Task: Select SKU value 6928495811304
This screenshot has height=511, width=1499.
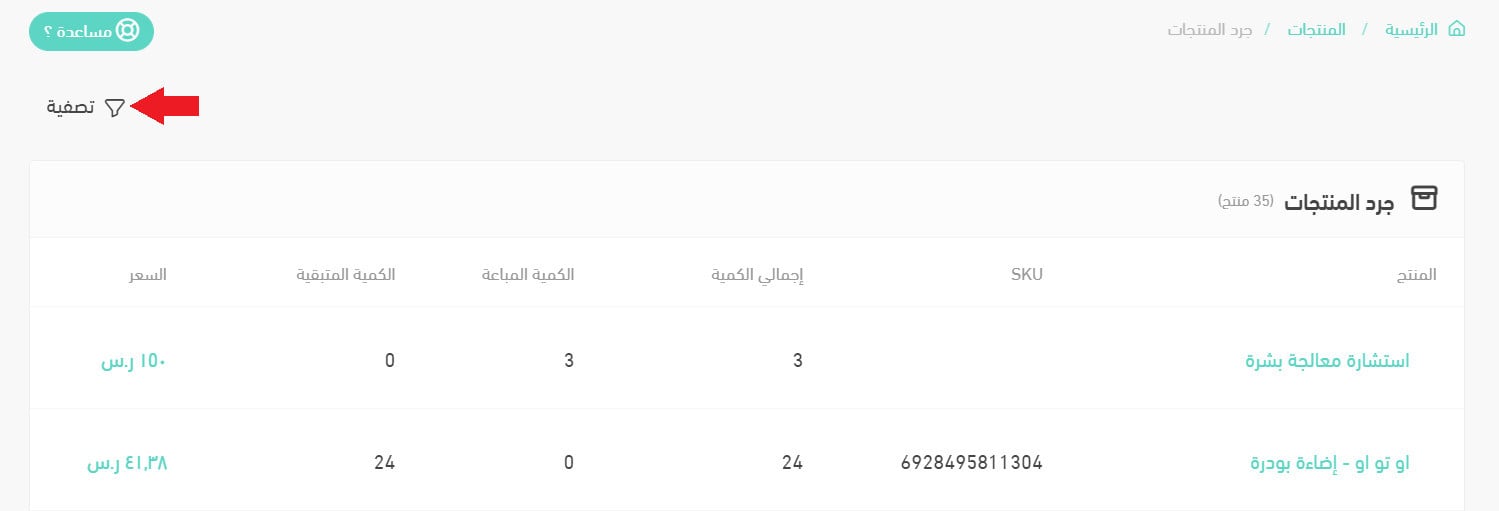Action: pyautogui.click(x=971, y=463)
